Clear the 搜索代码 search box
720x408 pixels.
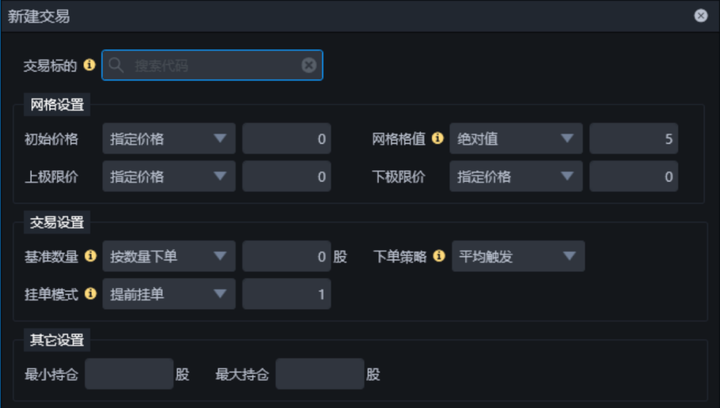point(309,65)
